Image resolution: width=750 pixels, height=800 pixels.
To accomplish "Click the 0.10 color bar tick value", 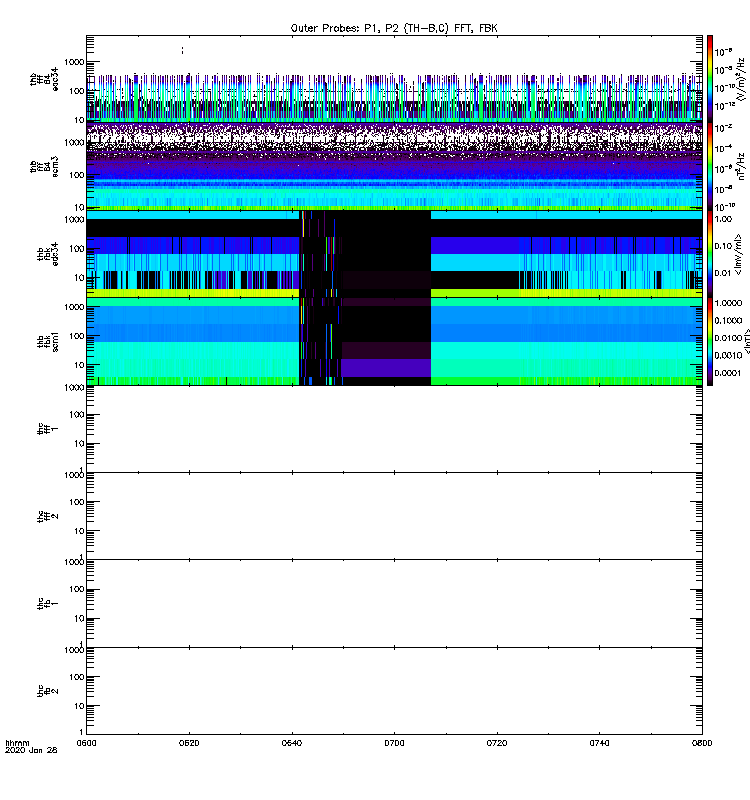I will coord(723,246).
